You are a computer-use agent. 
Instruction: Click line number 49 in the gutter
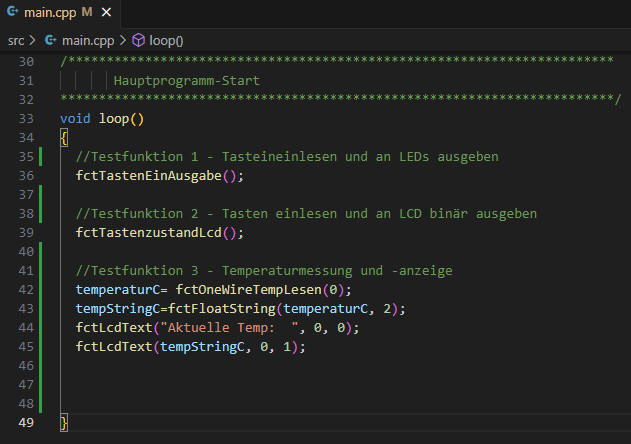25,424
